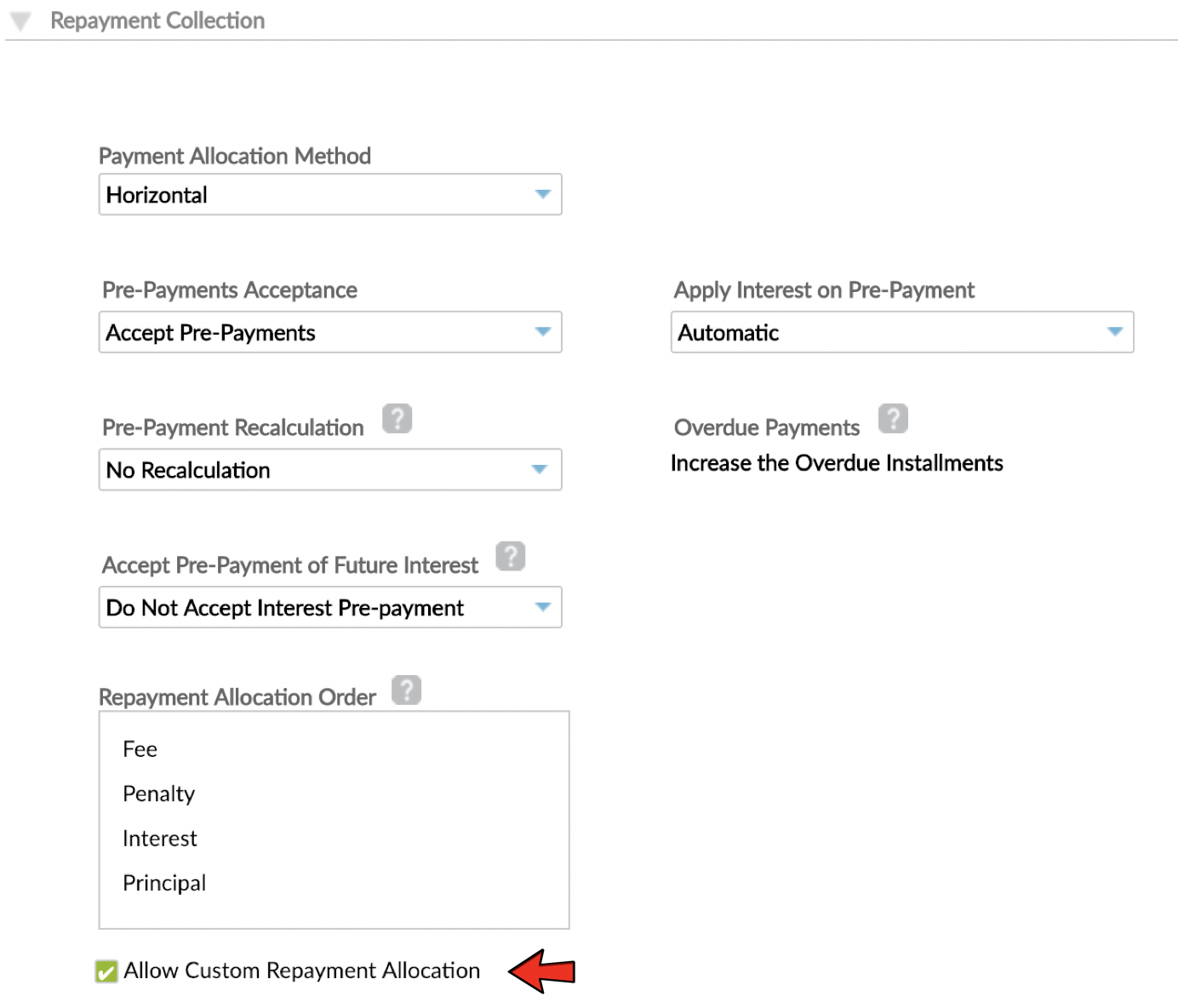Open the Payment Allocation Method dropdown showing Horizontal

330,194
